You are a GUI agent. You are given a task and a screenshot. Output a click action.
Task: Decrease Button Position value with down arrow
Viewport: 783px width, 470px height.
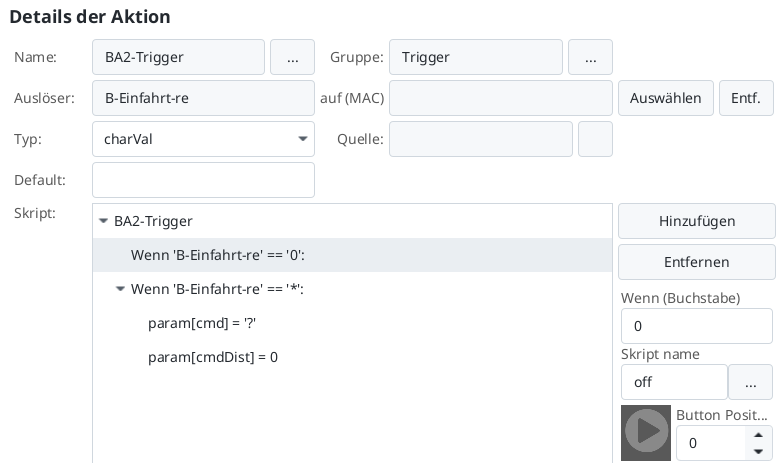pos(759,451)
